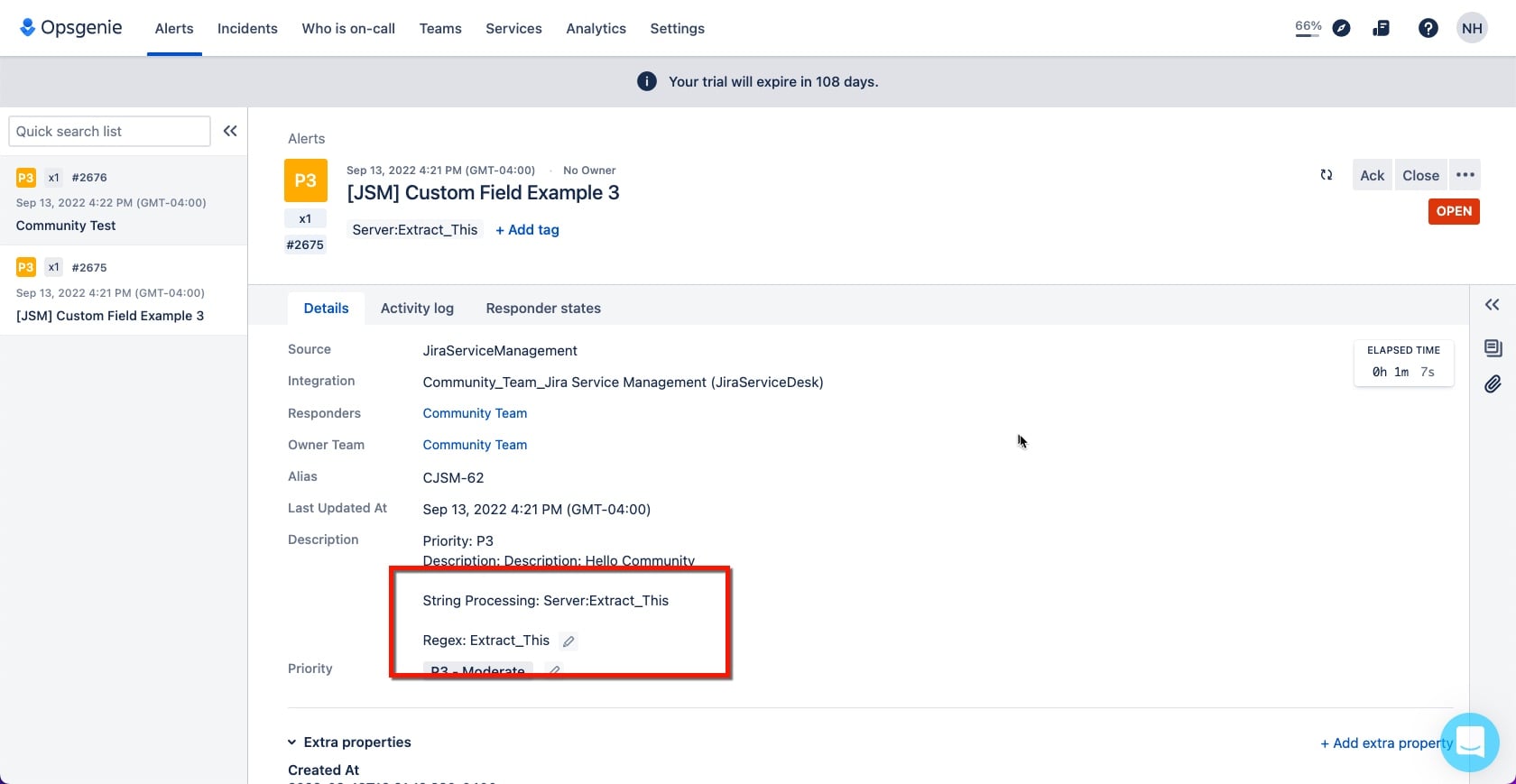The height and width of the screenshot is (784, 1516).
Task: Click the Alerts breadcrumb above the title
Action: 306,139
